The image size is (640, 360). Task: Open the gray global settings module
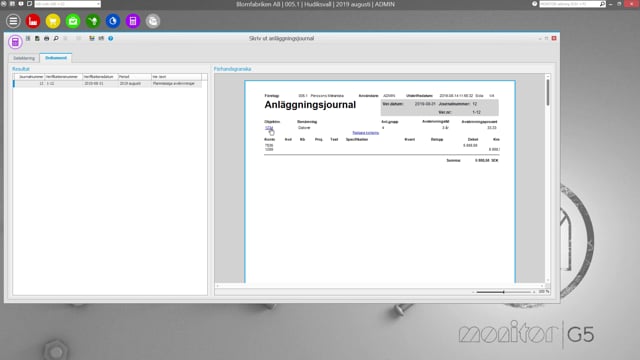tap(153, 21)
